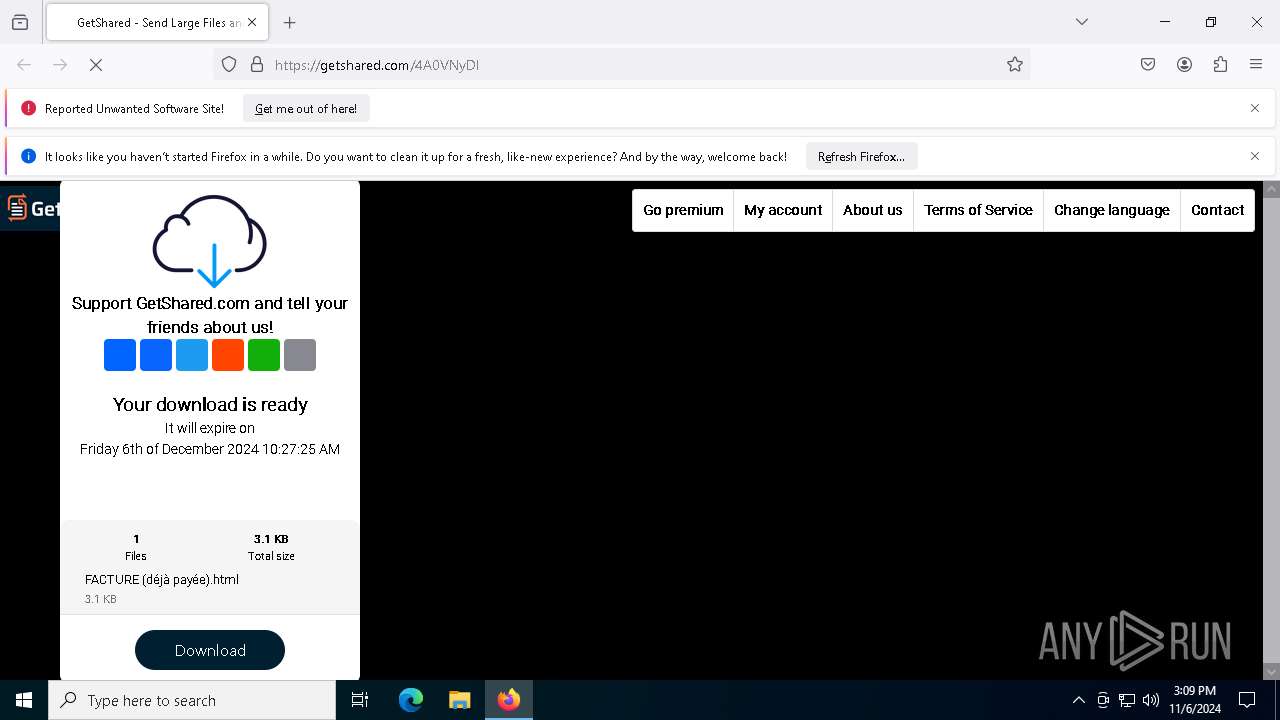
Task: Click the cloud download illustration
Action: pos(210,240)
